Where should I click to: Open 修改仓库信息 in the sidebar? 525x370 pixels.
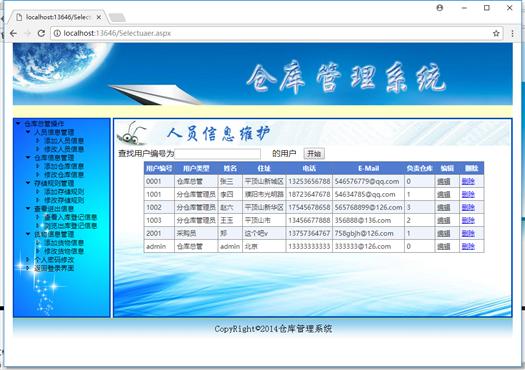[64, 175]
